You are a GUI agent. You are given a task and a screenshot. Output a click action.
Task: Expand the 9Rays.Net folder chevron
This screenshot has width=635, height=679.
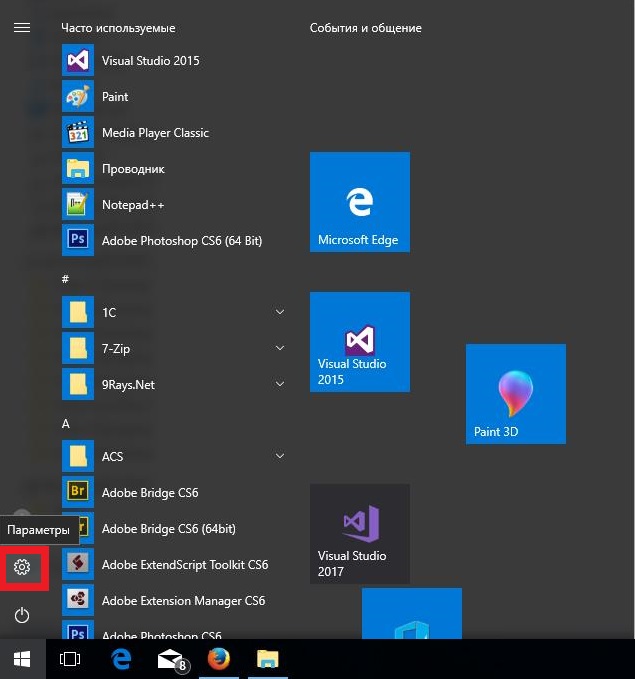click(x=280, y=384)
